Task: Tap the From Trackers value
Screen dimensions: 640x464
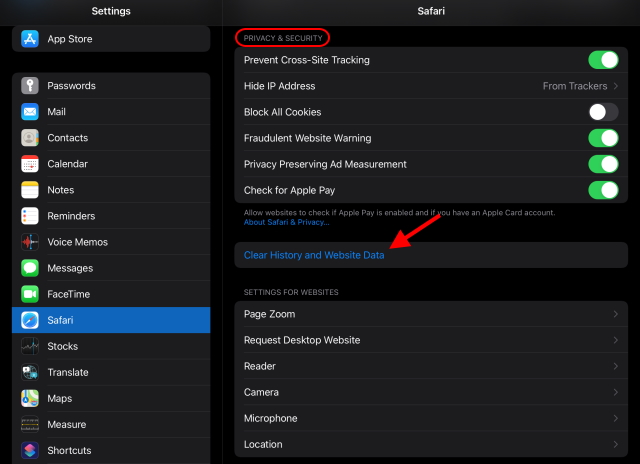Action: [x=575, y=86]
